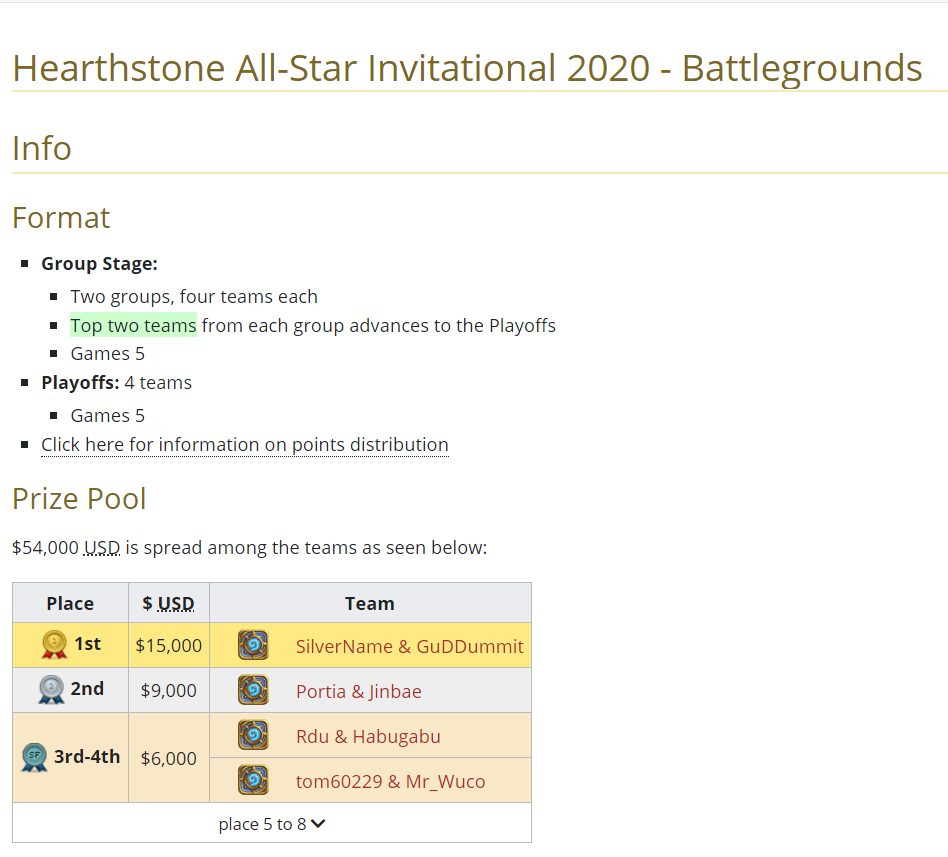The width and height of the screenshot is (948, 857).
Task: Open Rdu & Habugabu team link
Action: pyautogui.click(x=367, y=737)
